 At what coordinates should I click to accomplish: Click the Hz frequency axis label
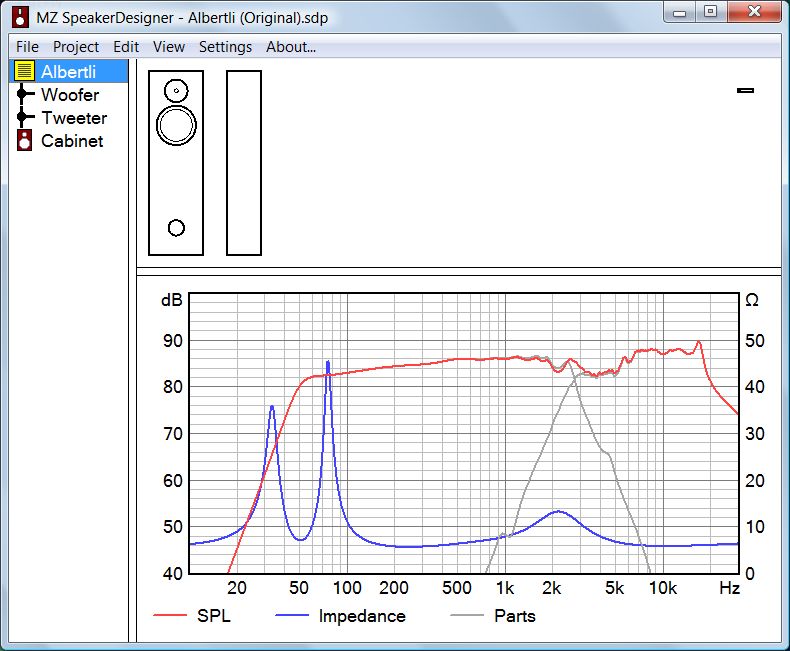click(x=730, y=588)
